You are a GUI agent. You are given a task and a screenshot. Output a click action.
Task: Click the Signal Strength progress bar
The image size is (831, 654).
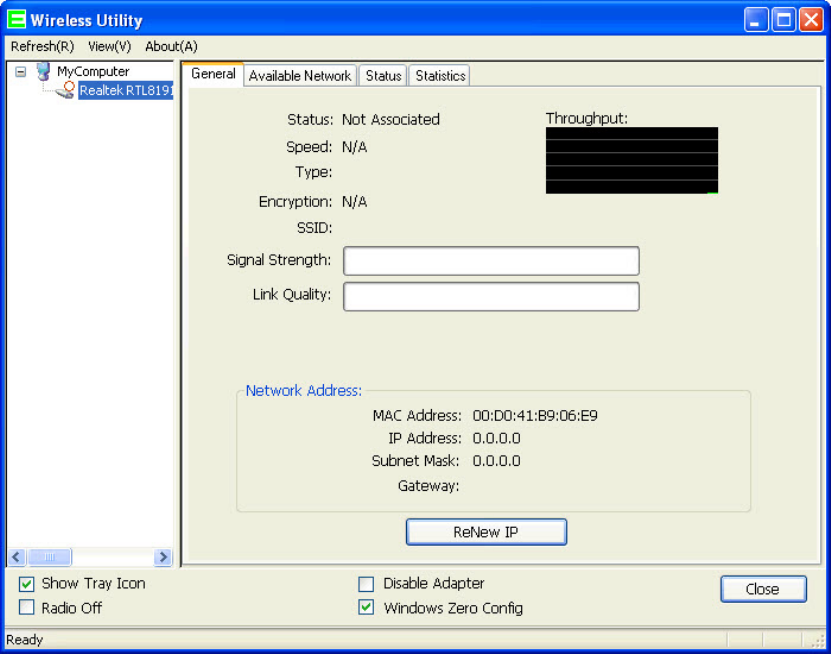(x=491, y=261)
